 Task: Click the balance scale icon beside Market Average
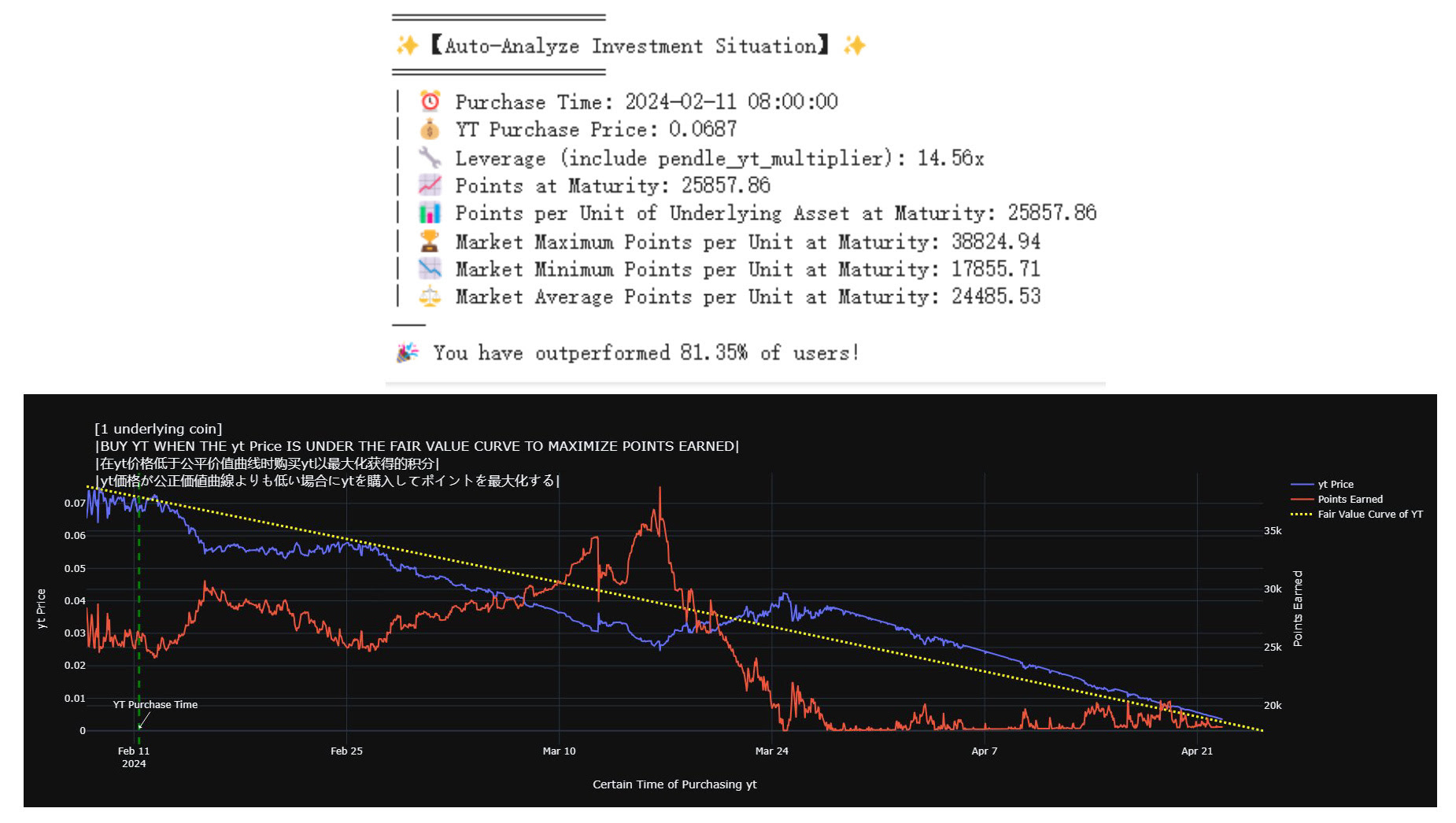click(x=430, y=297)
